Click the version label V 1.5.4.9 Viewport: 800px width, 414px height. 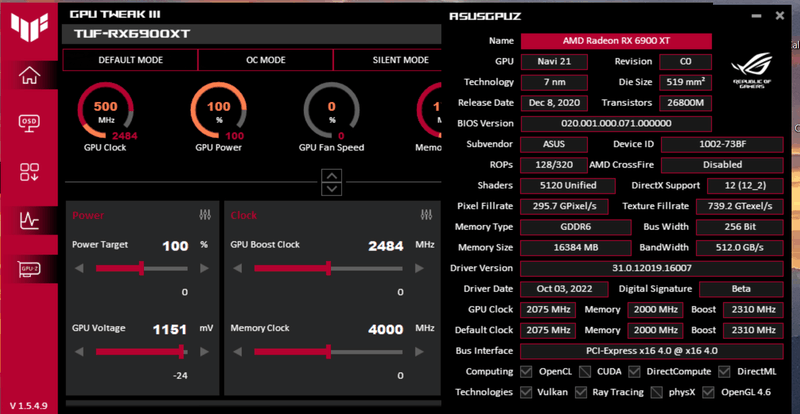(29, 406)
